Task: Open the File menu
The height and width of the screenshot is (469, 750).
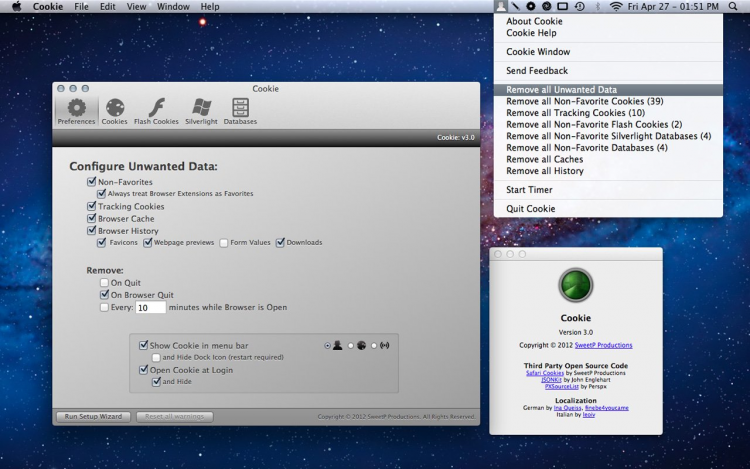Action: coord(81,6)
